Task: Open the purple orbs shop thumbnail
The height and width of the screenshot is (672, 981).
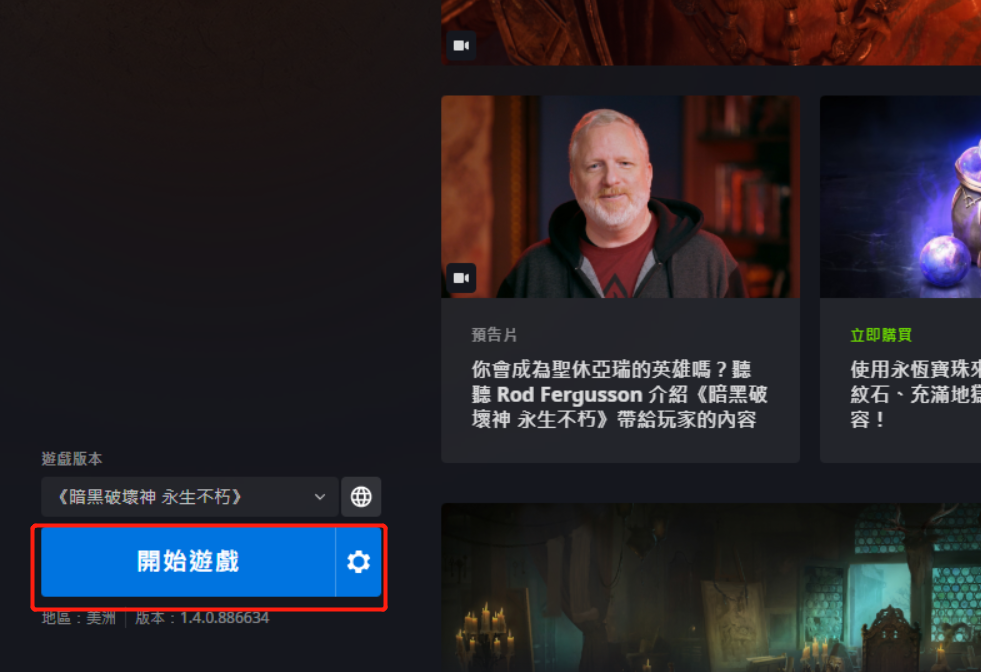Action: (900, 196)
